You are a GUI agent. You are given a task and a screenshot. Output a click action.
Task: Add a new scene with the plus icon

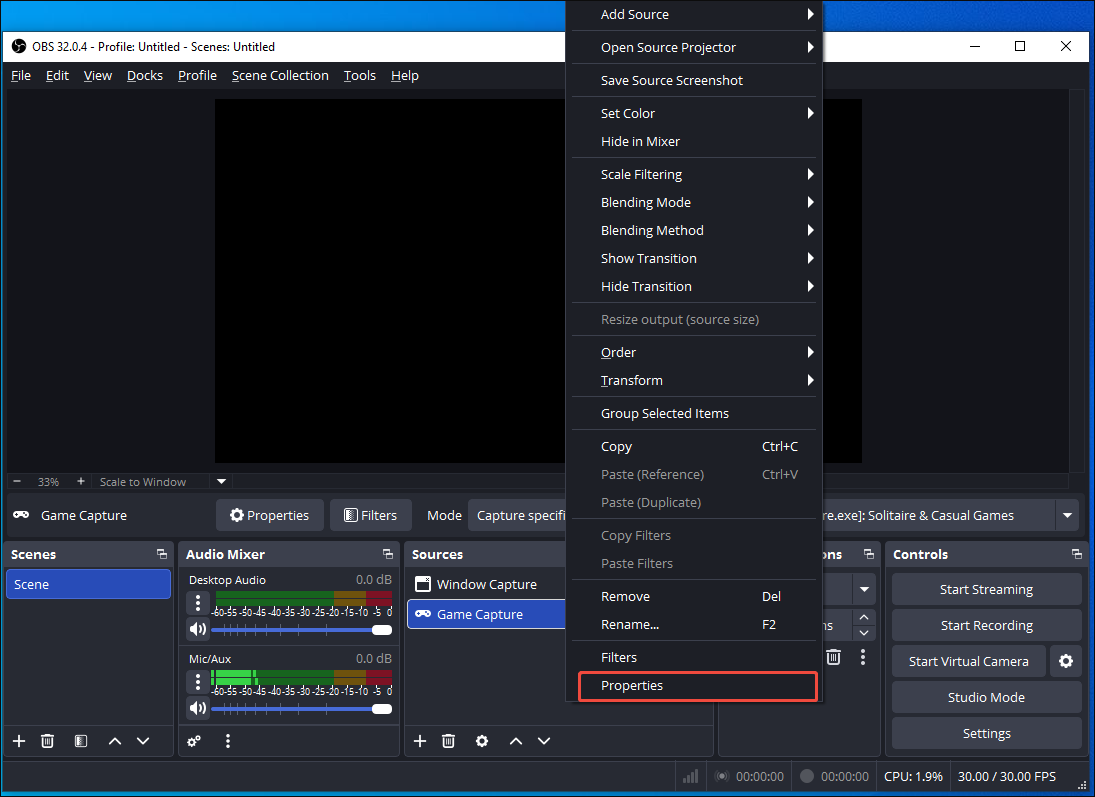pos(18,741)
